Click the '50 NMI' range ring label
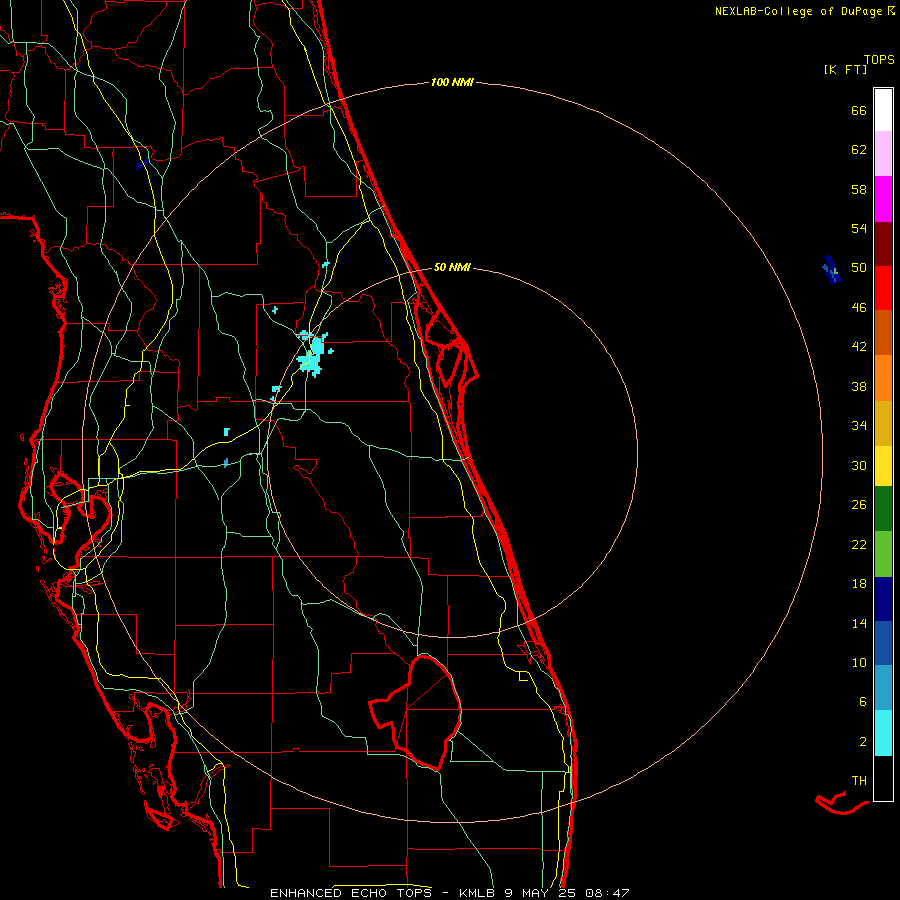 pos(452,267)
